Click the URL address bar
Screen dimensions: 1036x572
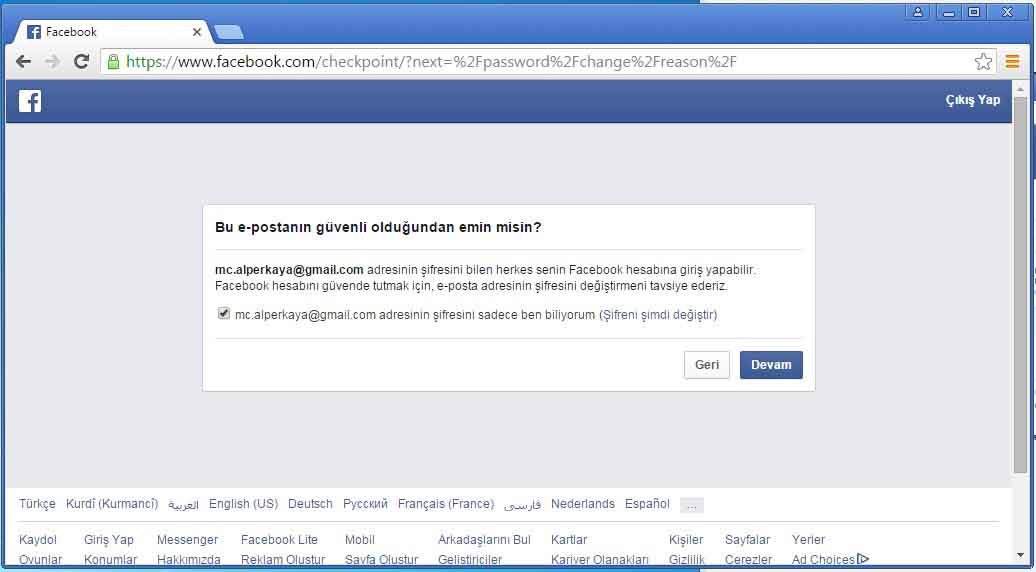[540, 62]
